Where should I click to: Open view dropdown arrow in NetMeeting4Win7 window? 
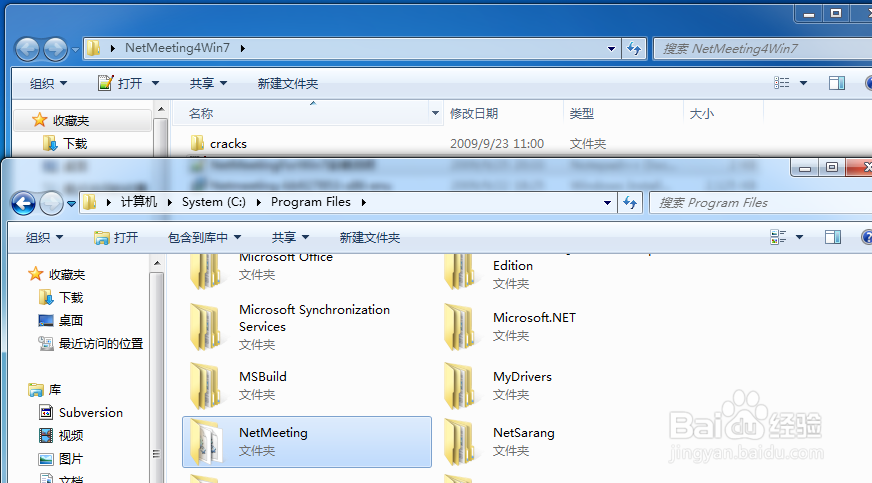click(804, 83)
